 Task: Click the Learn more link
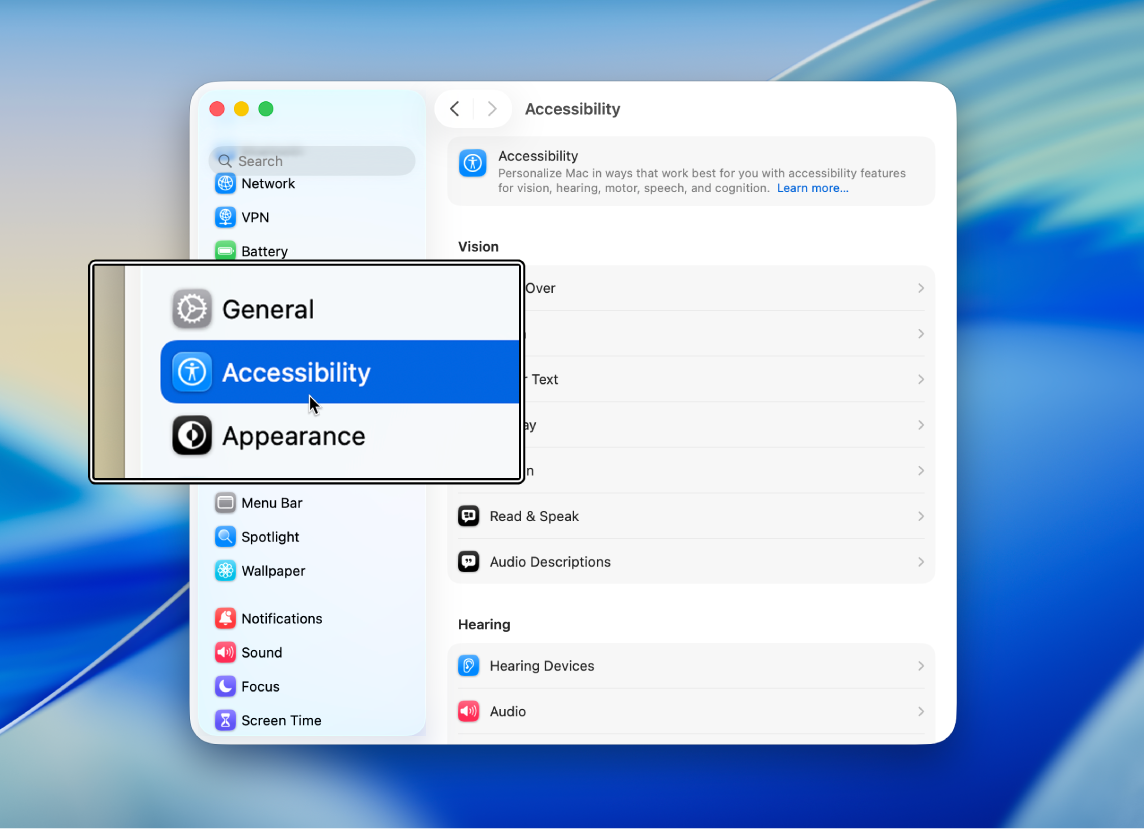coord(812,188)
